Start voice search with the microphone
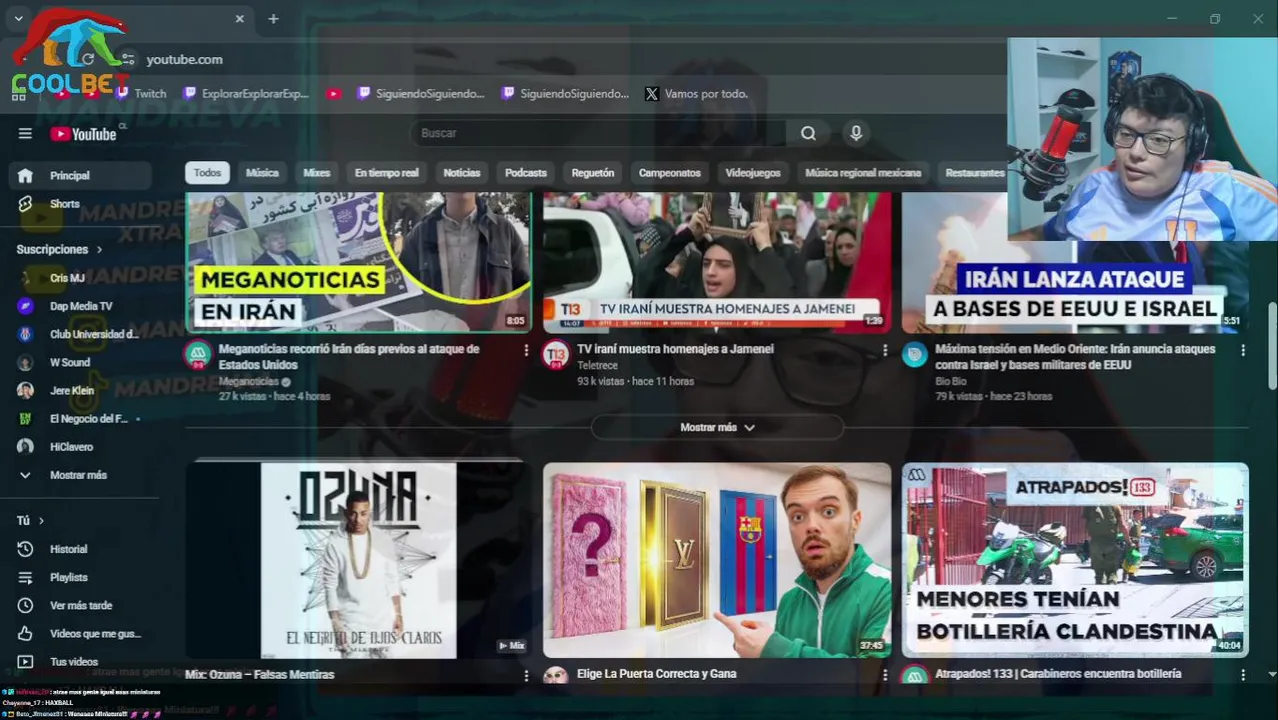The width and height of the screenshot is (1278, 720). [856, 133]
